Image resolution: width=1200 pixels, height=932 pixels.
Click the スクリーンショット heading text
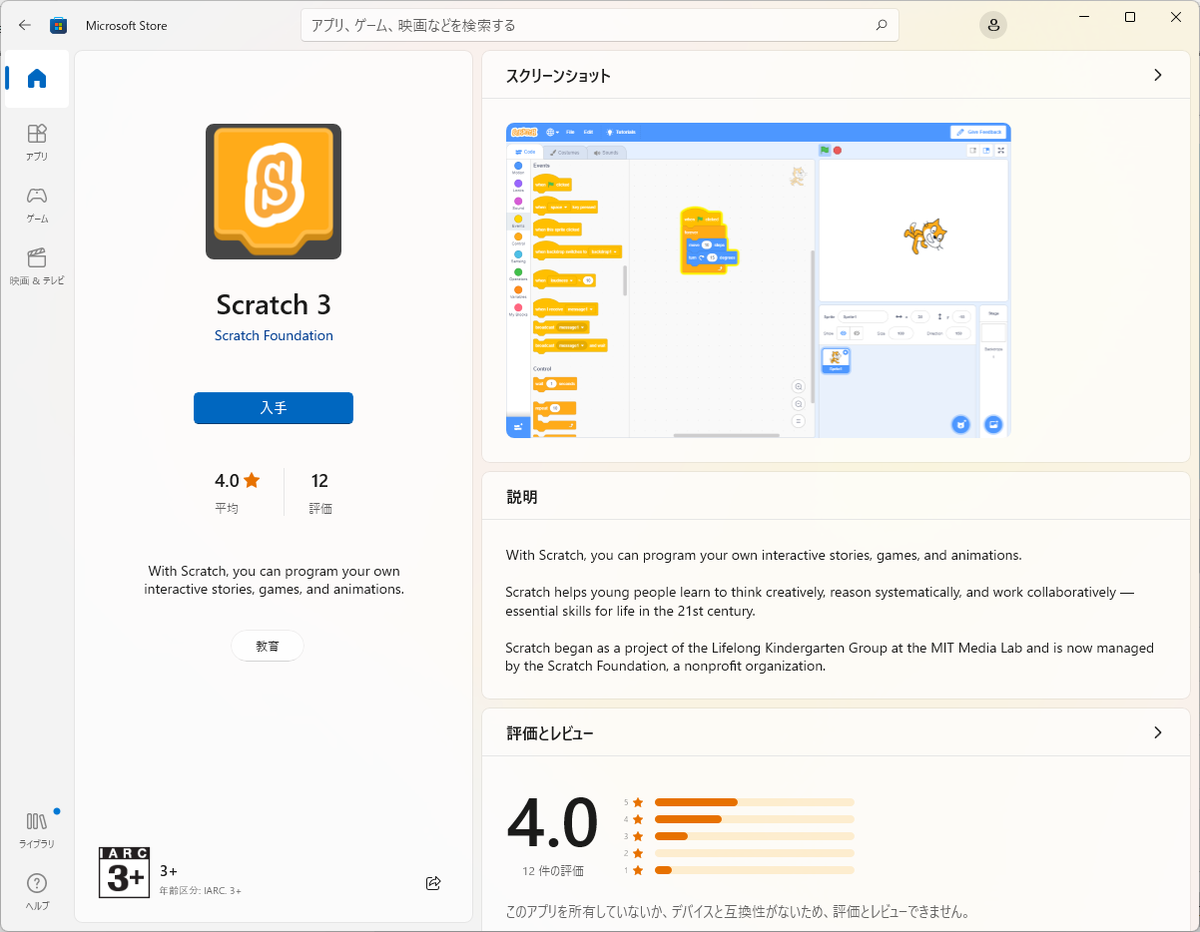tap(558, 76)
